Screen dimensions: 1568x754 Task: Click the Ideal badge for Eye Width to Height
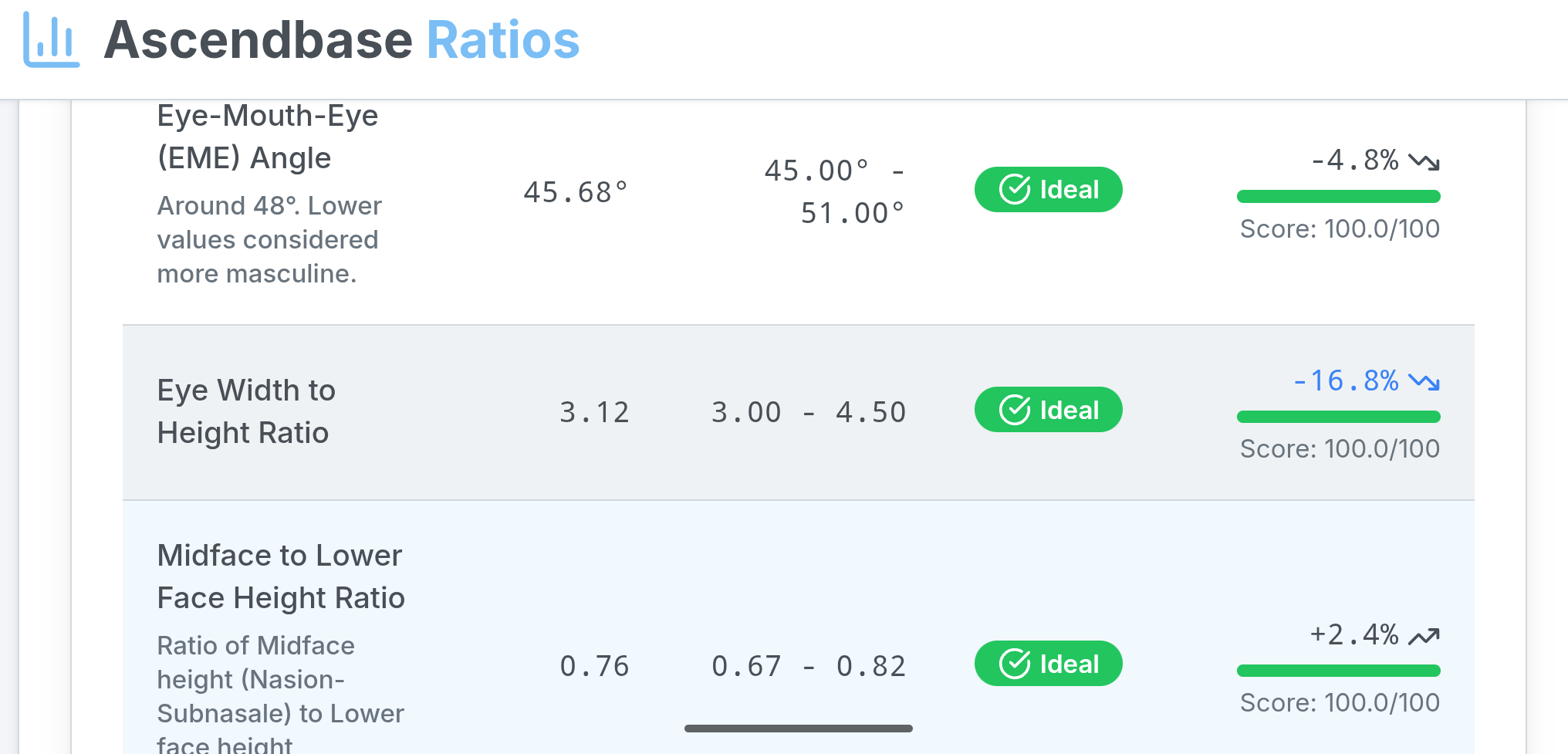(x=1048, y=410)
